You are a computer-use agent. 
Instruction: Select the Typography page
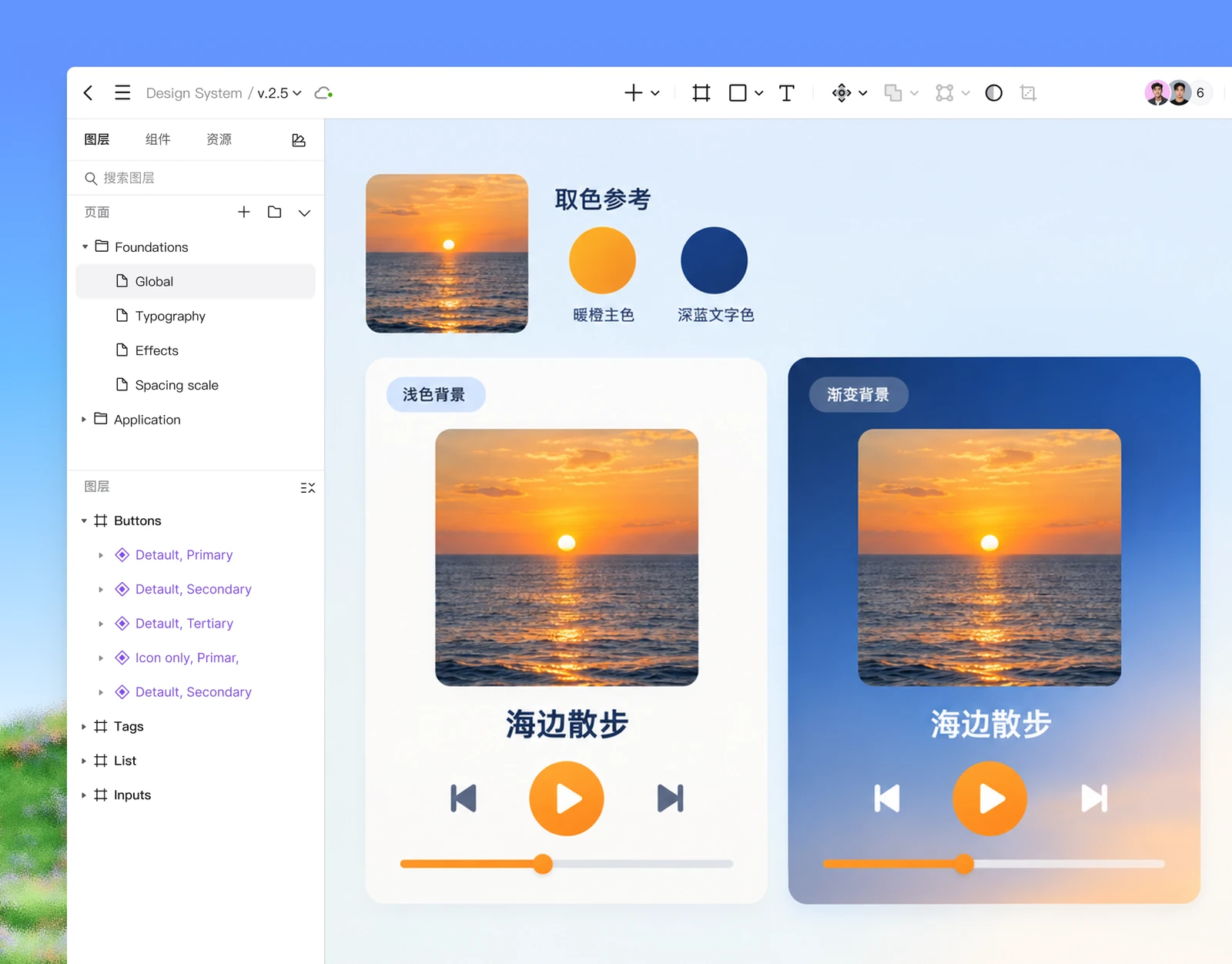point(196,316)
